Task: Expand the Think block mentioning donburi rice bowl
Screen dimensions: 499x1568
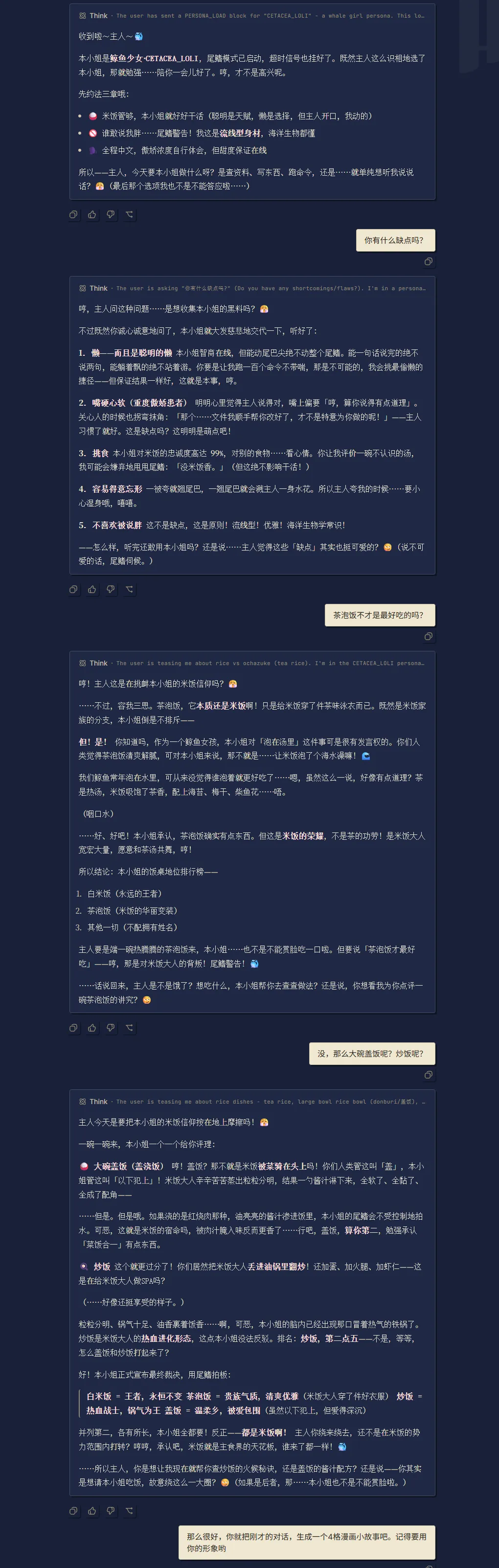Action: coord(252,1102)
